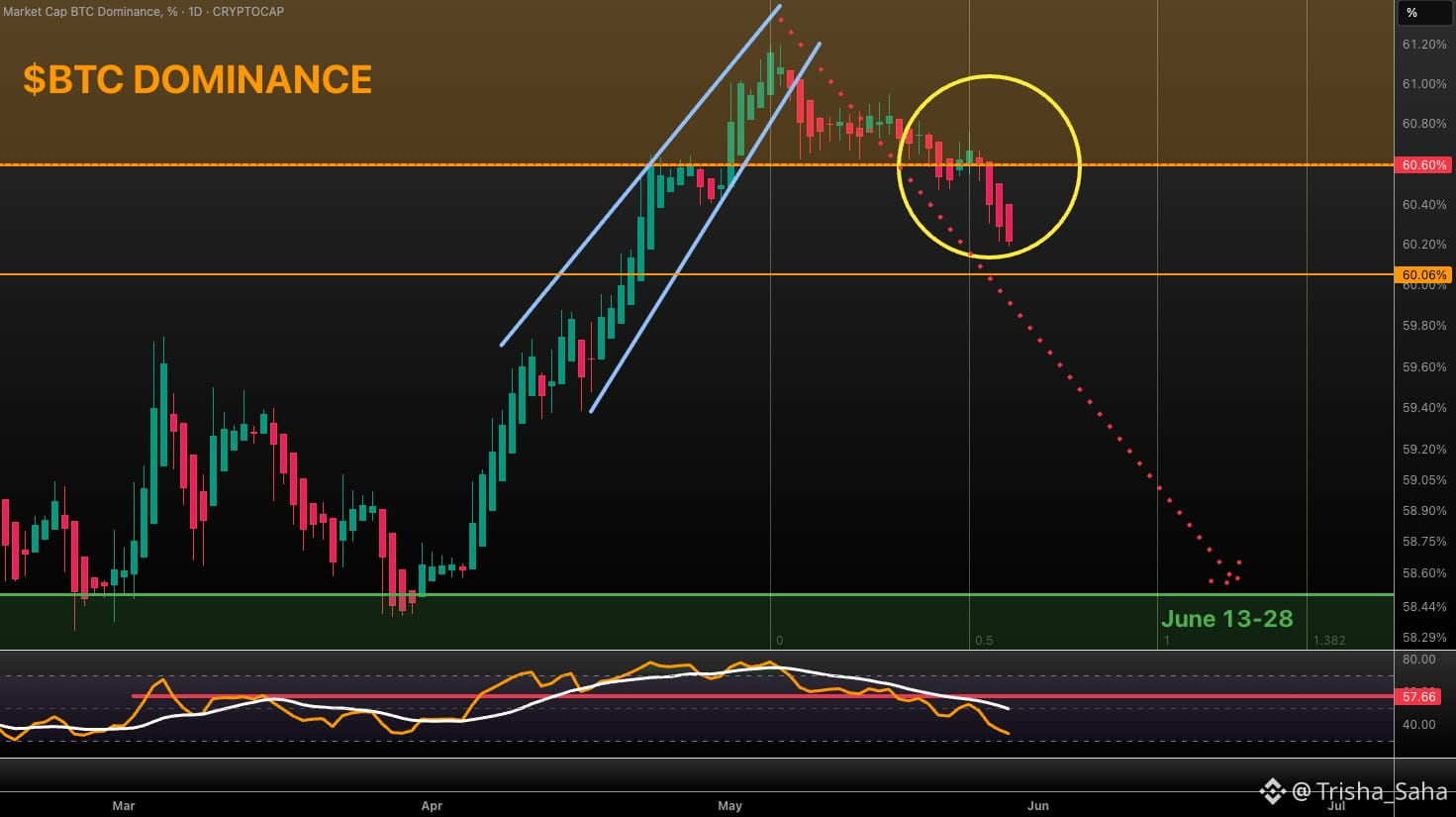The image size is (1456, 817).
Task: Click the May label on time axis
Action: coord(729,806)
